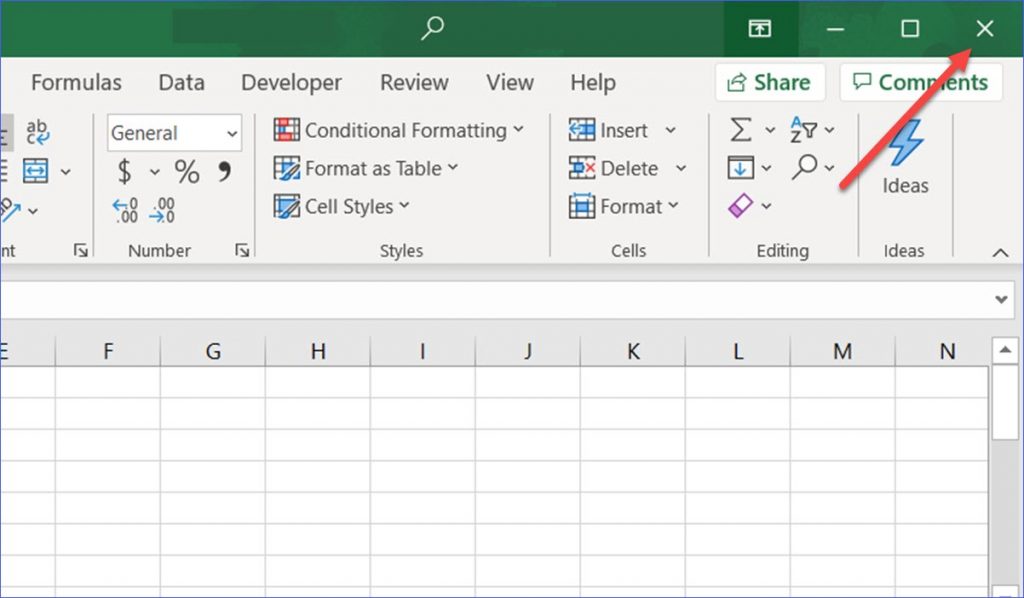
Task: Collapse the ribbon with the chevron
Action: coord(1000,253)
